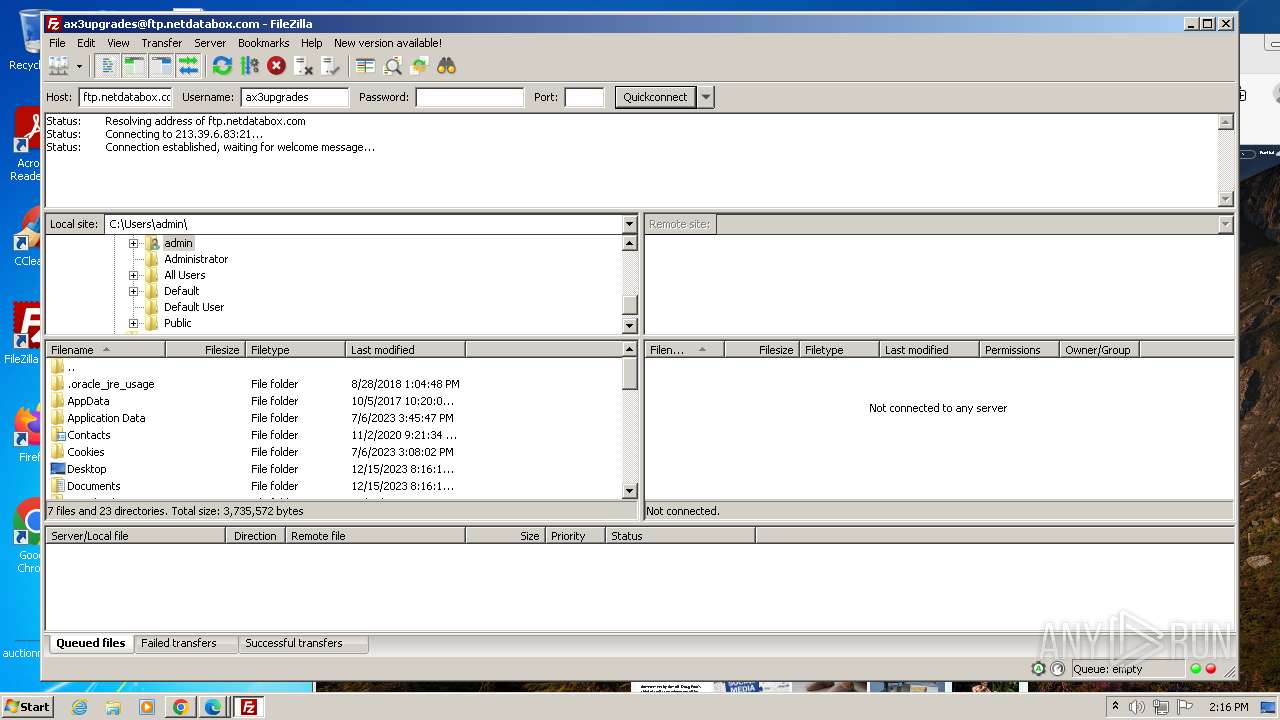Open the Site Manager dropdown arrow

tap(79, 66)
